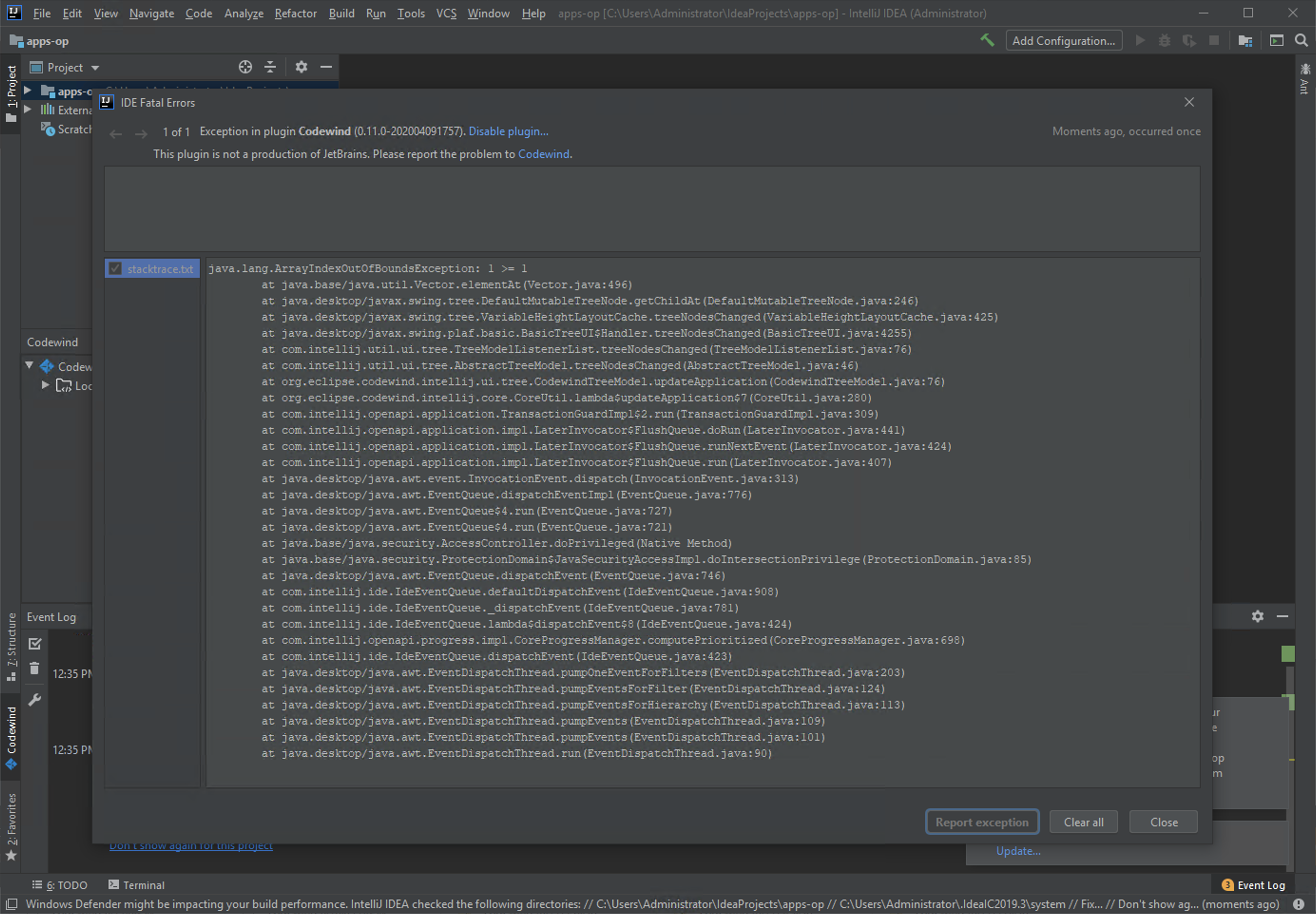Click error description input area
1316x914 pixels.
[x=651, y=209]
